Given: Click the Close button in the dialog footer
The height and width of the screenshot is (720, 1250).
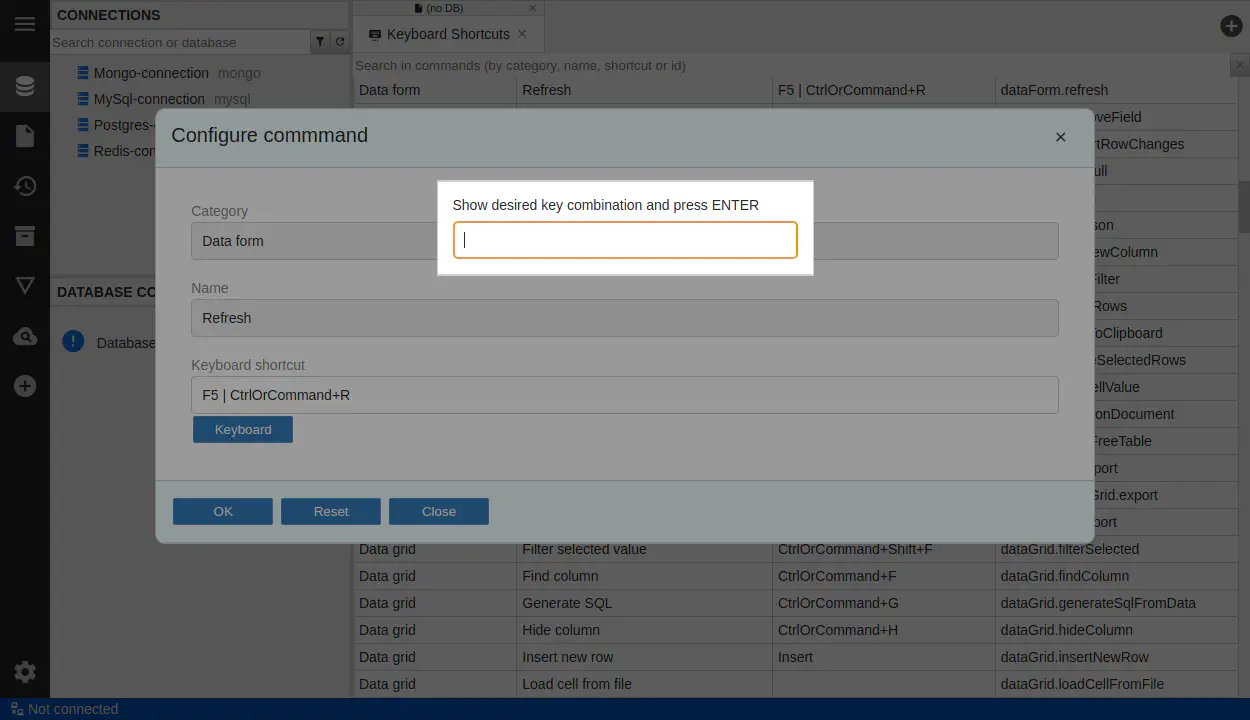Looking at the screenshot, I should coord(439,511).
